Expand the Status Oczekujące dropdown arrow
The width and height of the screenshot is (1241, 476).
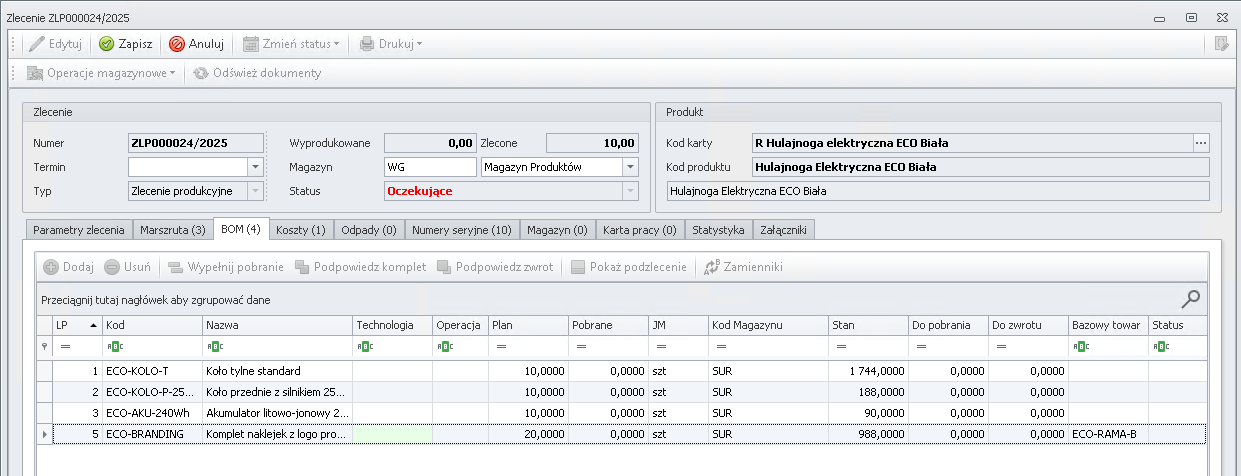point(630,191)
